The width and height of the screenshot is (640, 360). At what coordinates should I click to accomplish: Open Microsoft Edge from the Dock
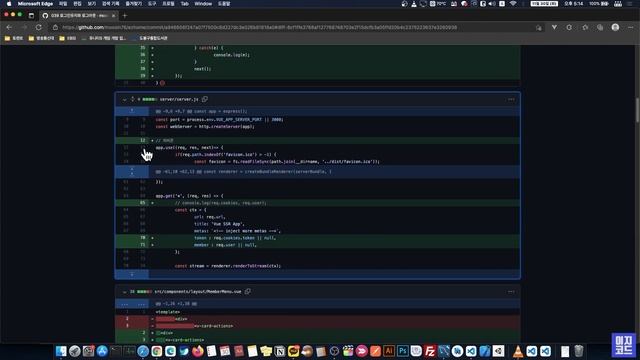[x=170, y=351]
